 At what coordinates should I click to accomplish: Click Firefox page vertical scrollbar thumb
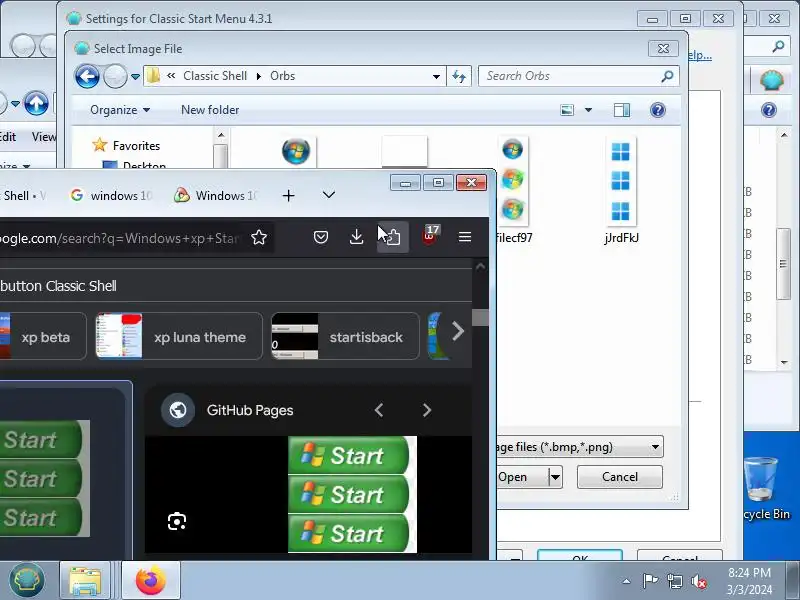[480, 317]
